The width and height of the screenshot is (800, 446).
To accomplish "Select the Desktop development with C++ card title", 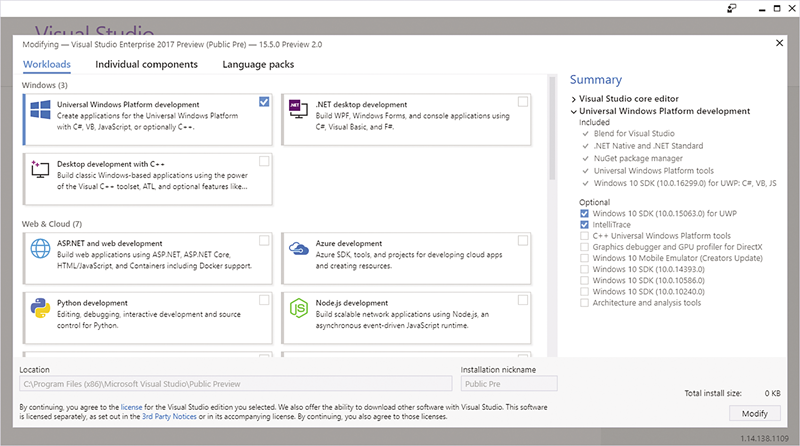I will [111, 164].
